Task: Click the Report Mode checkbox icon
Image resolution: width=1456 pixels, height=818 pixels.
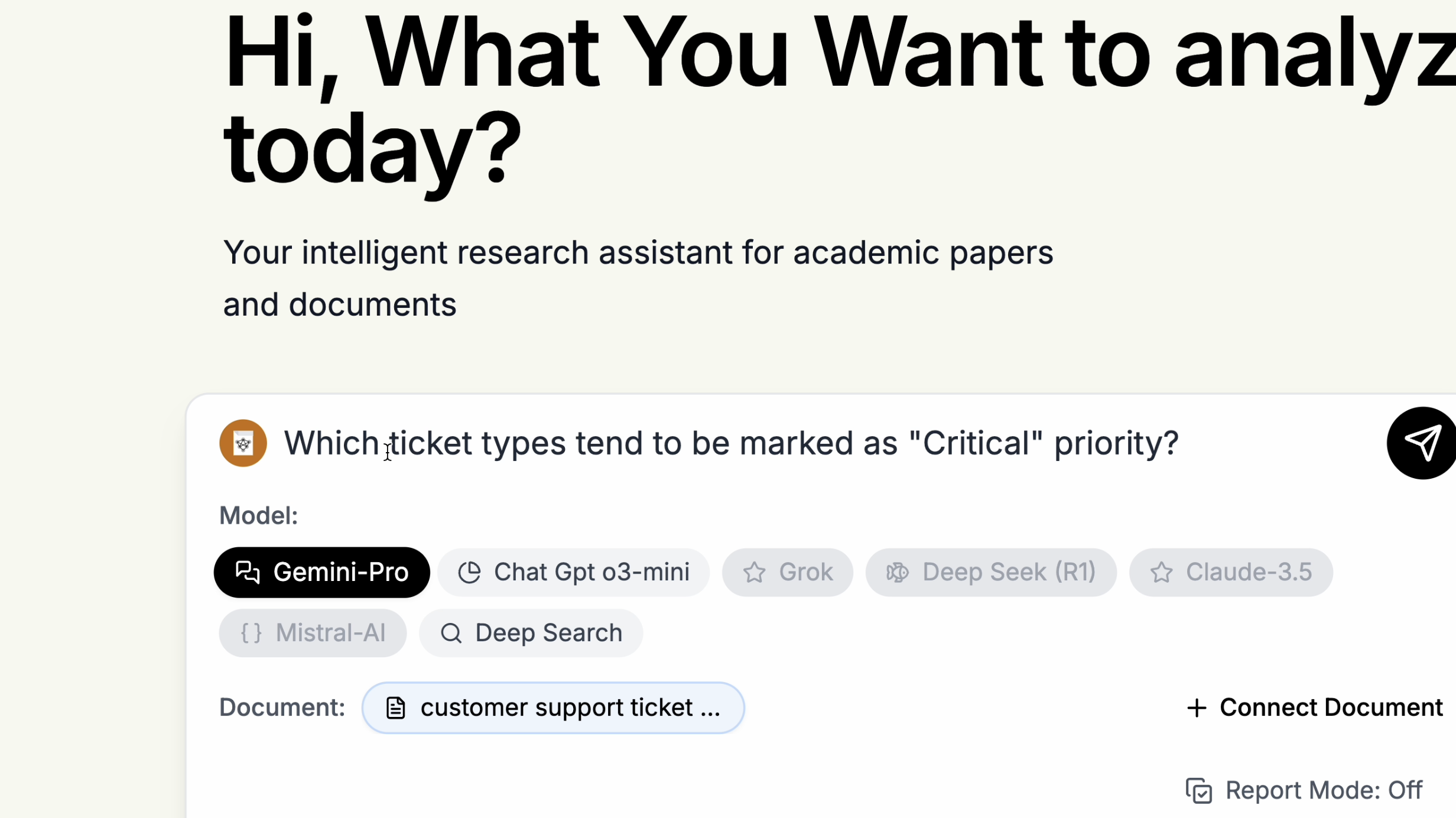Action: [1199, 791]
